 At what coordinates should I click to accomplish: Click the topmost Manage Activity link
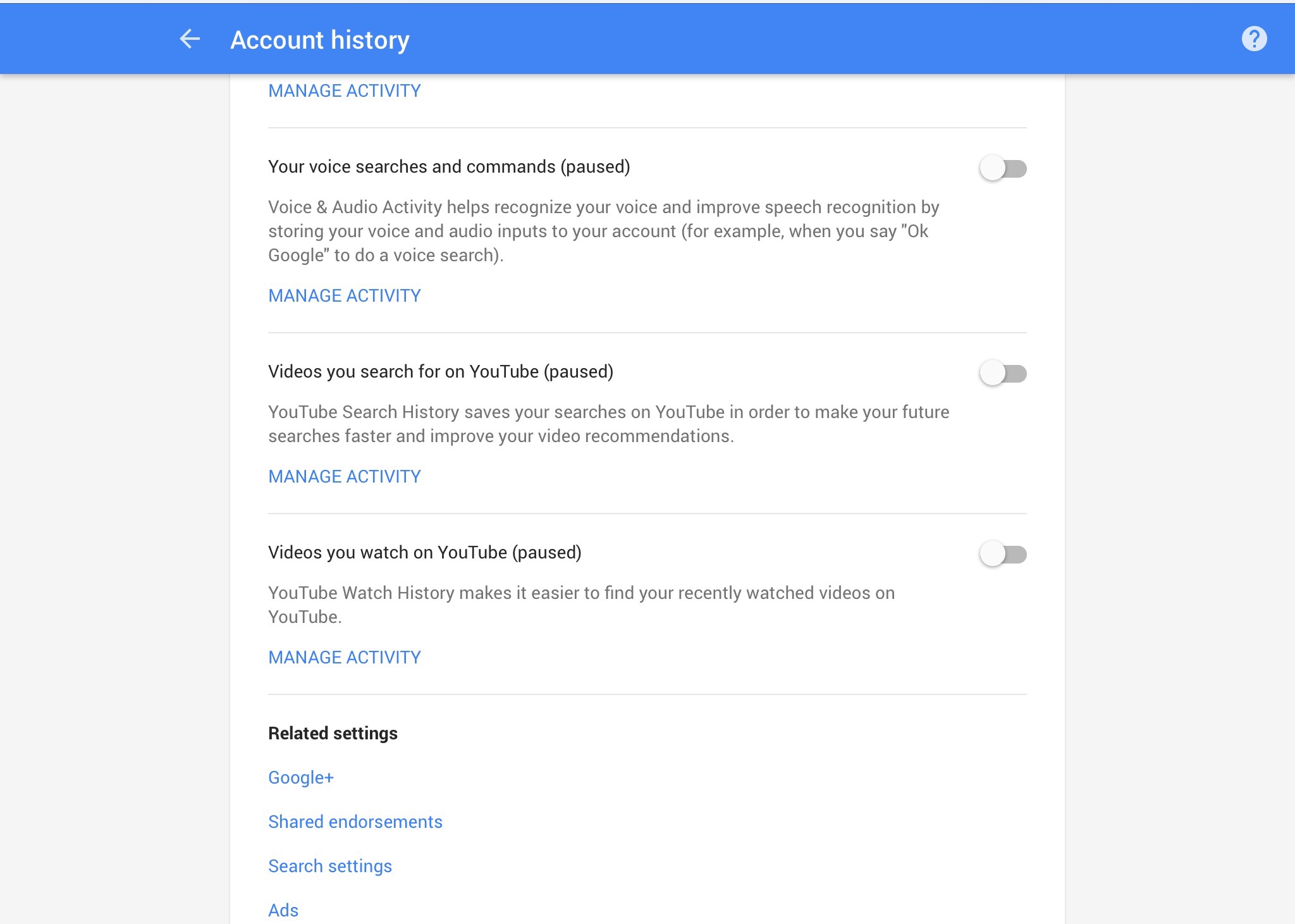[x=344, y=91]
